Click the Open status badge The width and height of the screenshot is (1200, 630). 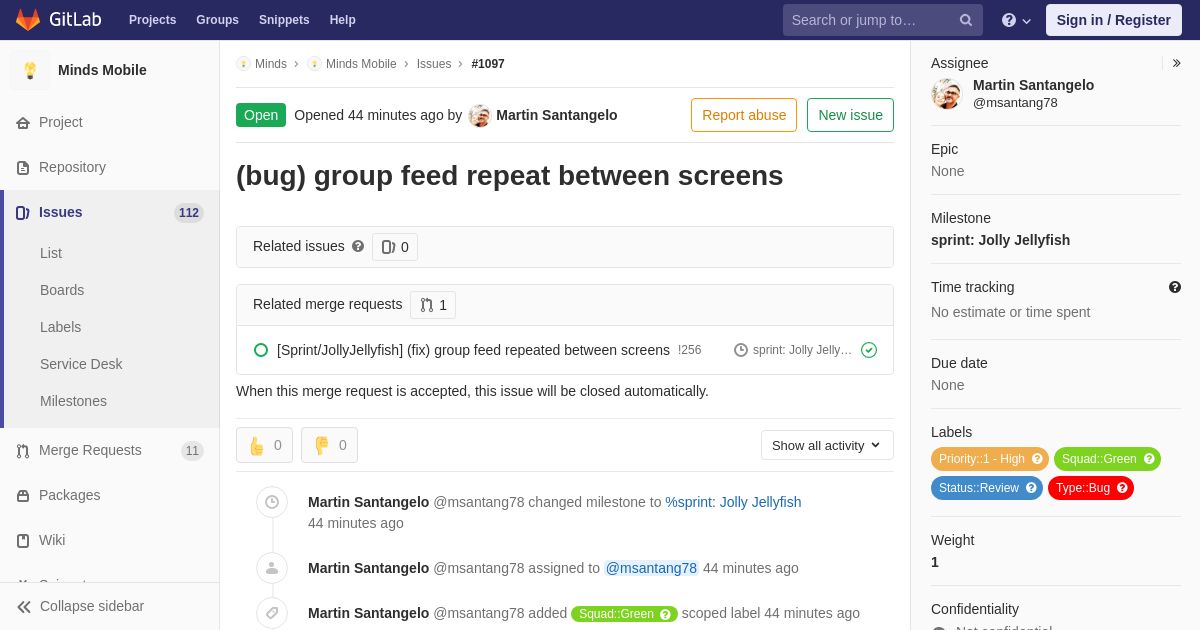(x=261, y=115)
